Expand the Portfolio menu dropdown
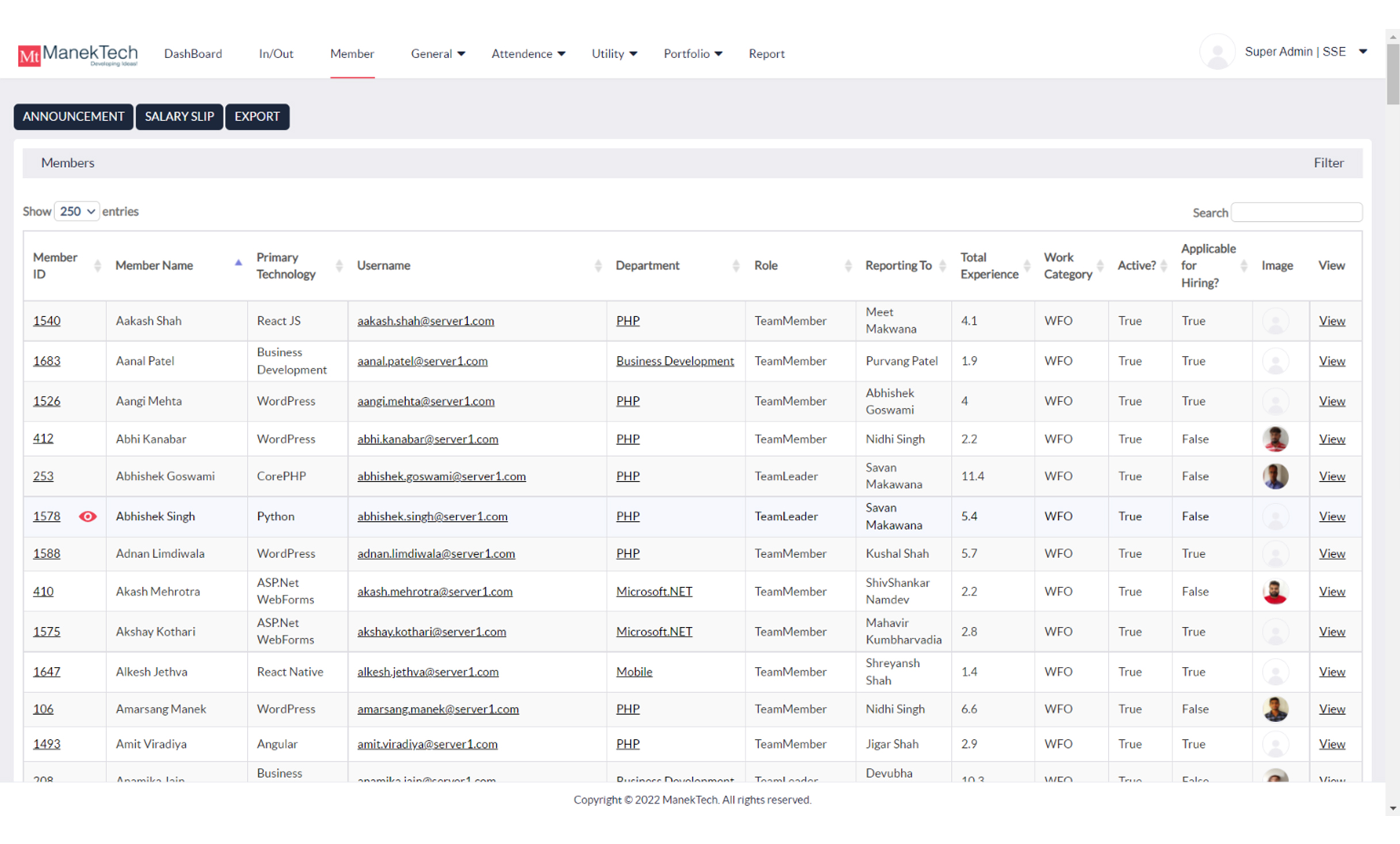This screenshot has width=1400, height=844. pyautogui.click(x=693, y=53)
